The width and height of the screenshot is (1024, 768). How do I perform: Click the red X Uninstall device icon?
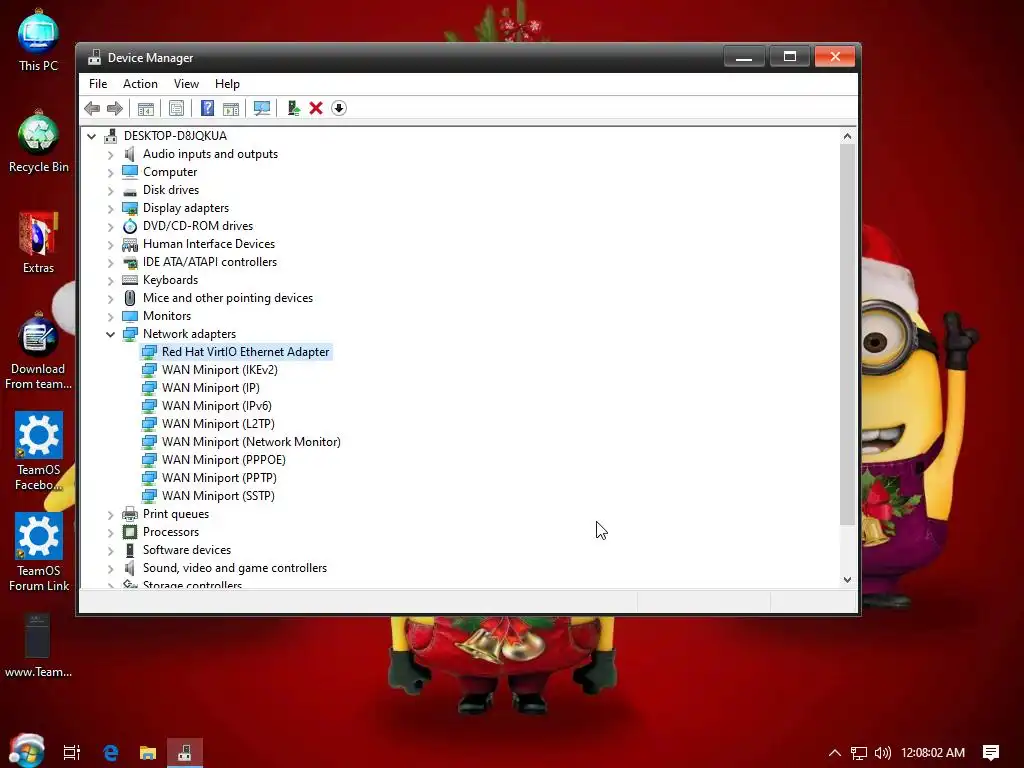[x=316, y=108]
